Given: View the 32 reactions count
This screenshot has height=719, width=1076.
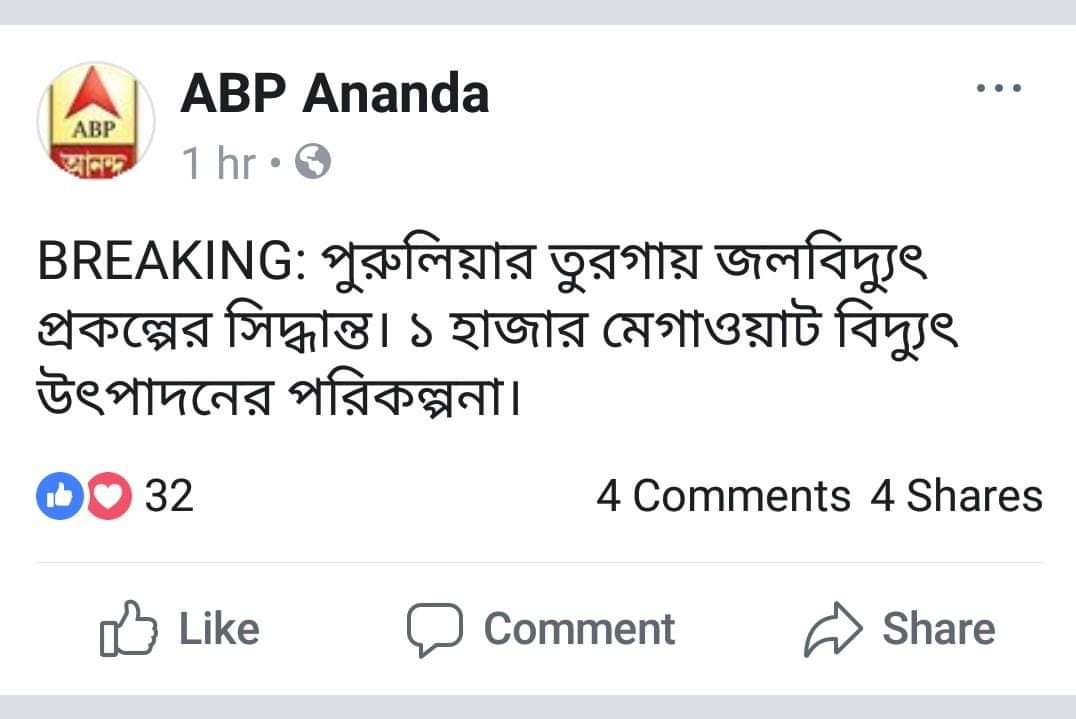Looking at the screenshot, I should (x=169, y=496).
